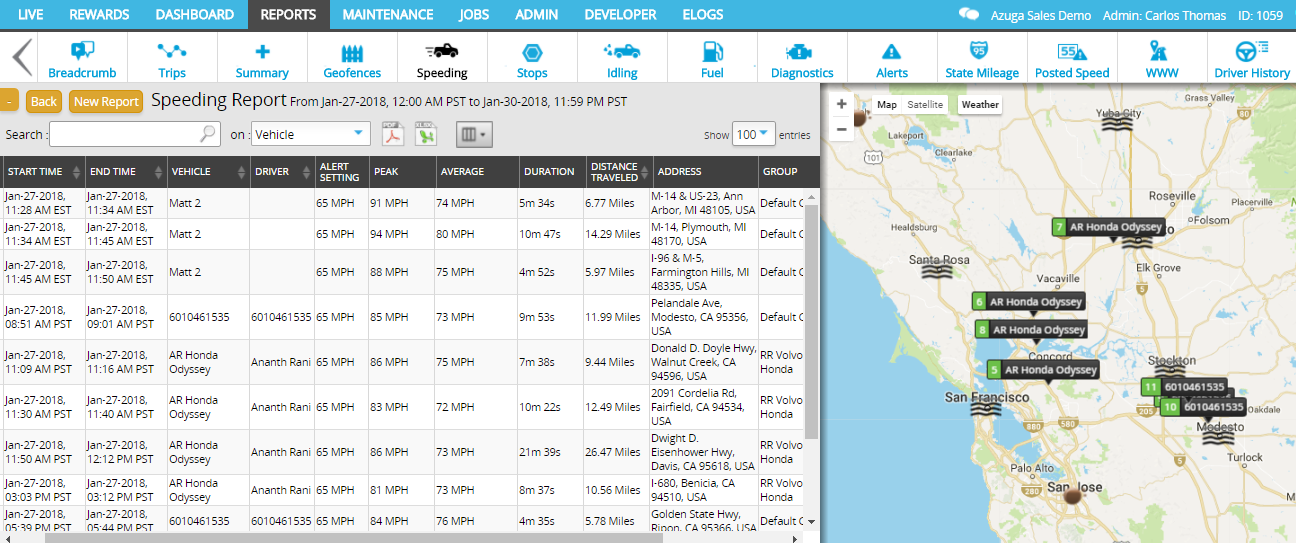Zoom out on the map
Screen dimensions: 1296x543
coord(842,128)
